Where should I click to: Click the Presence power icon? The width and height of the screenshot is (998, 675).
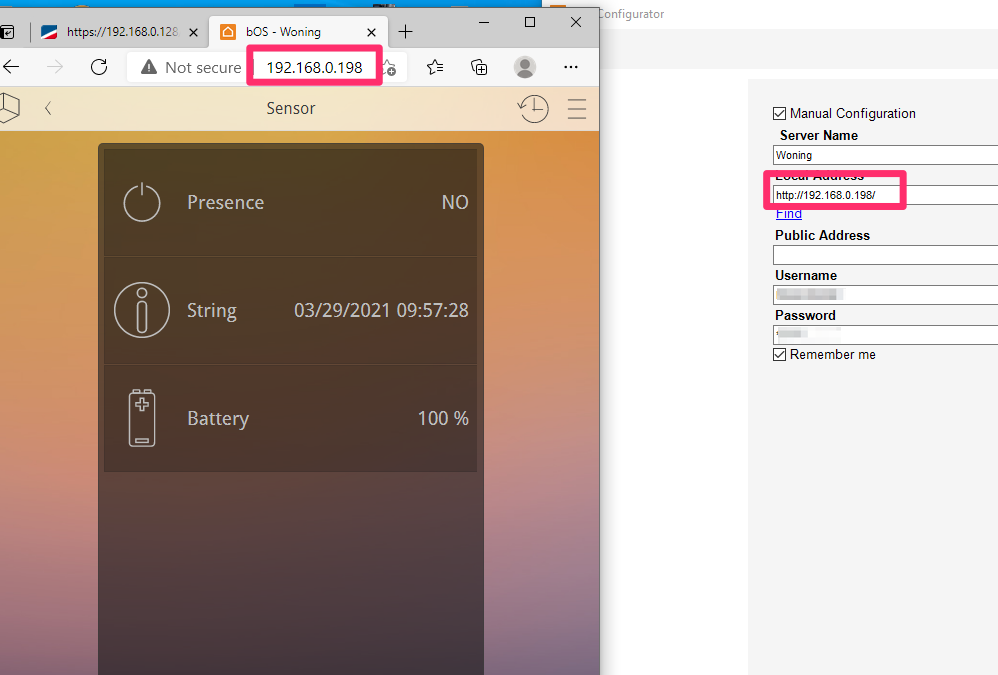point(142,202)
